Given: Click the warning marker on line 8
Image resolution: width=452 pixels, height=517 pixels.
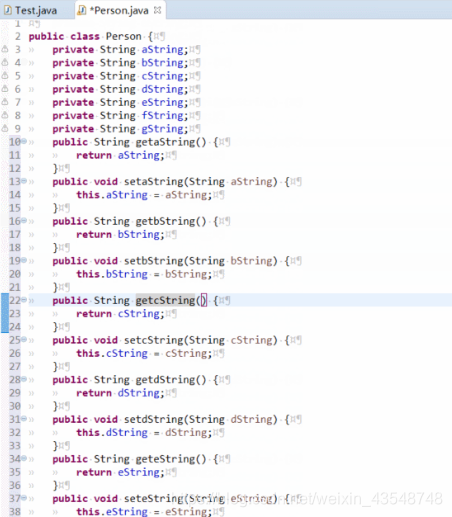Looking at the screenshot, I should 5,115.
